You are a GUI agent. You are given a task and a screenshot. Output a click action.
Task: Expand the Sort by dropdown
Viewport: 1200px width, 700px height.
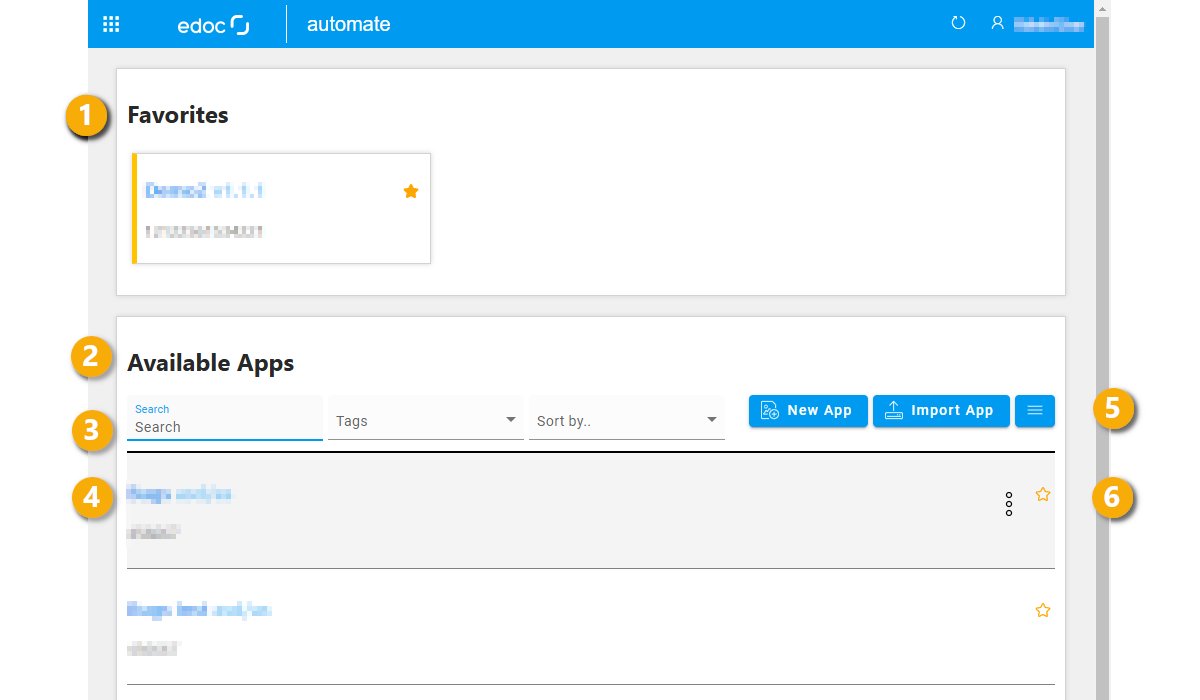pos(626,418)
